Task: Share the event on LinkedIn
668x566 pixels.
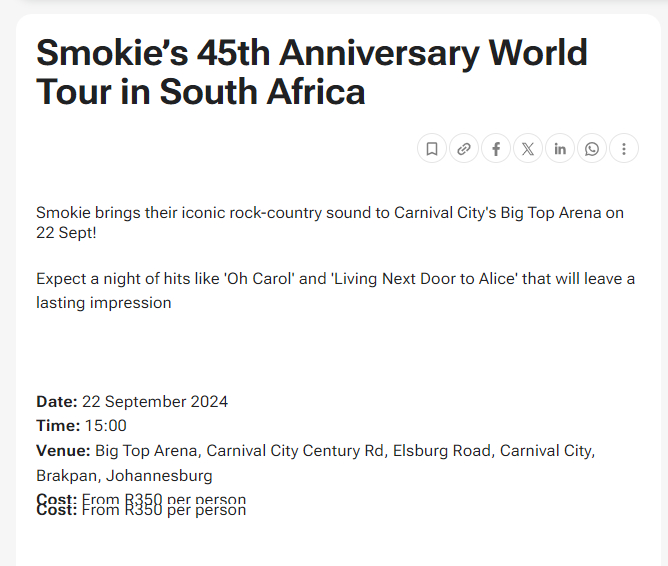Action: 560,149
